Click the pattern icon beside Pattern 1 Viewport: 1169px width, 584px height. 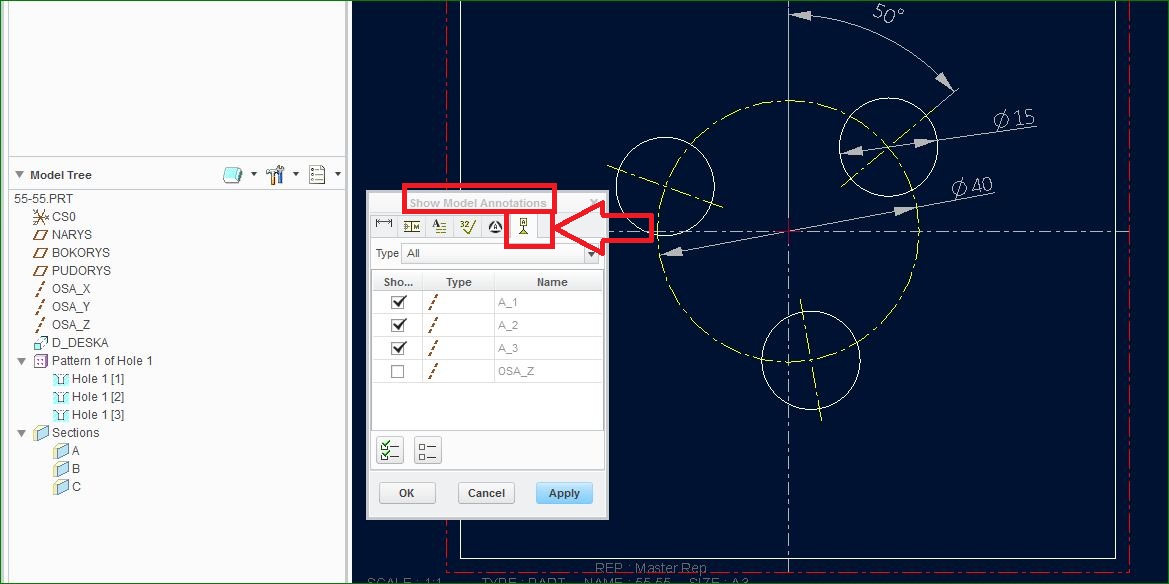coord(41,361)
